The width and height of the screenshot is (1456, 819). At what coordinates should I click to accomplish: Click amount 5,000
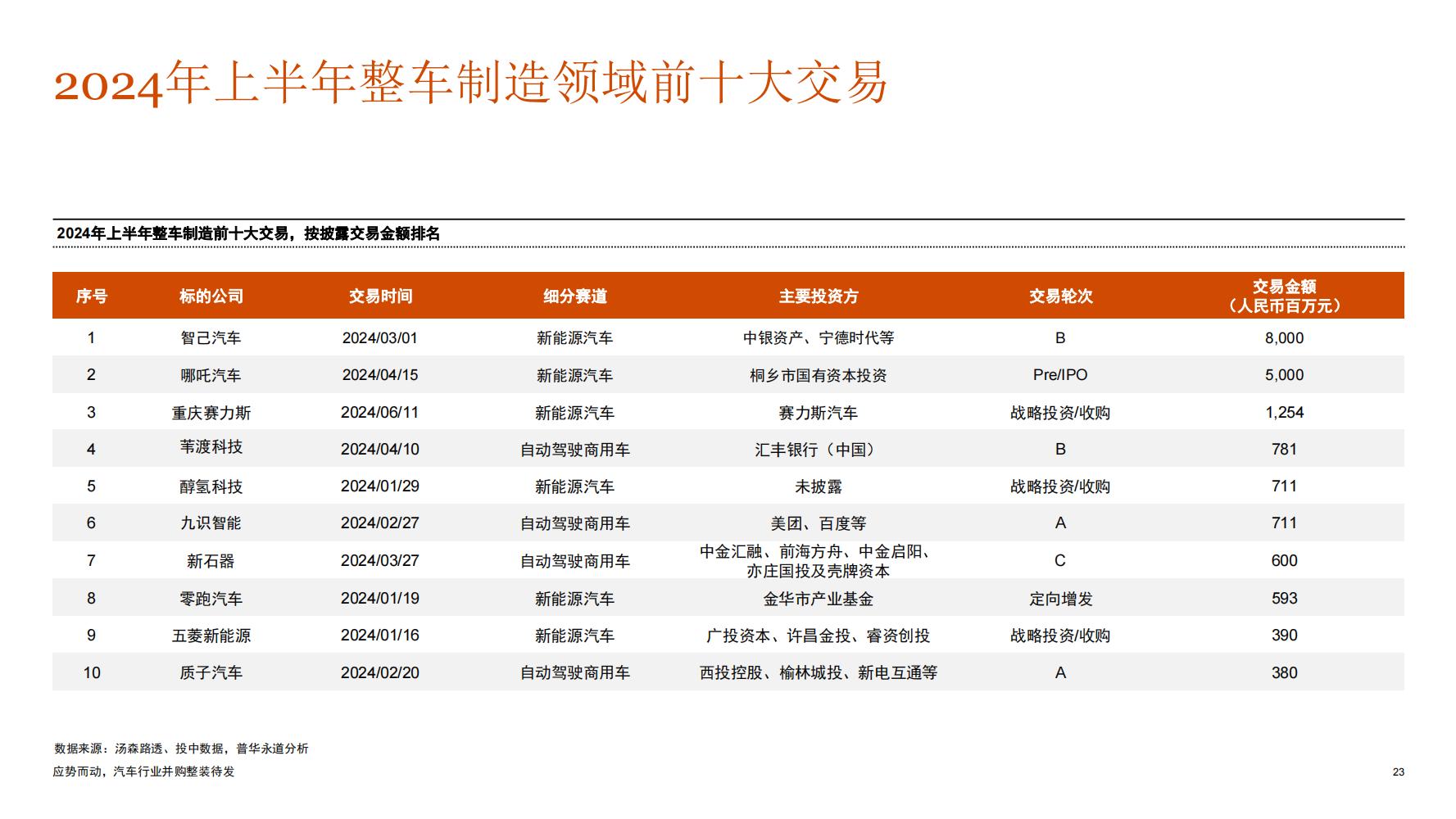click(1284, 375)
